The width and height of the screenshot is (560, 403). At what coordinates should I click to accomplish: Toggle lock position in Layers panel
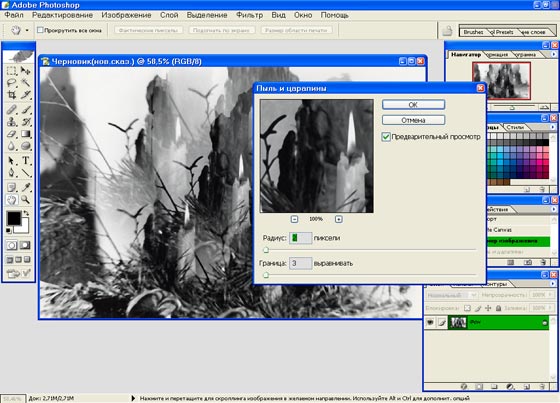[488, 308]
